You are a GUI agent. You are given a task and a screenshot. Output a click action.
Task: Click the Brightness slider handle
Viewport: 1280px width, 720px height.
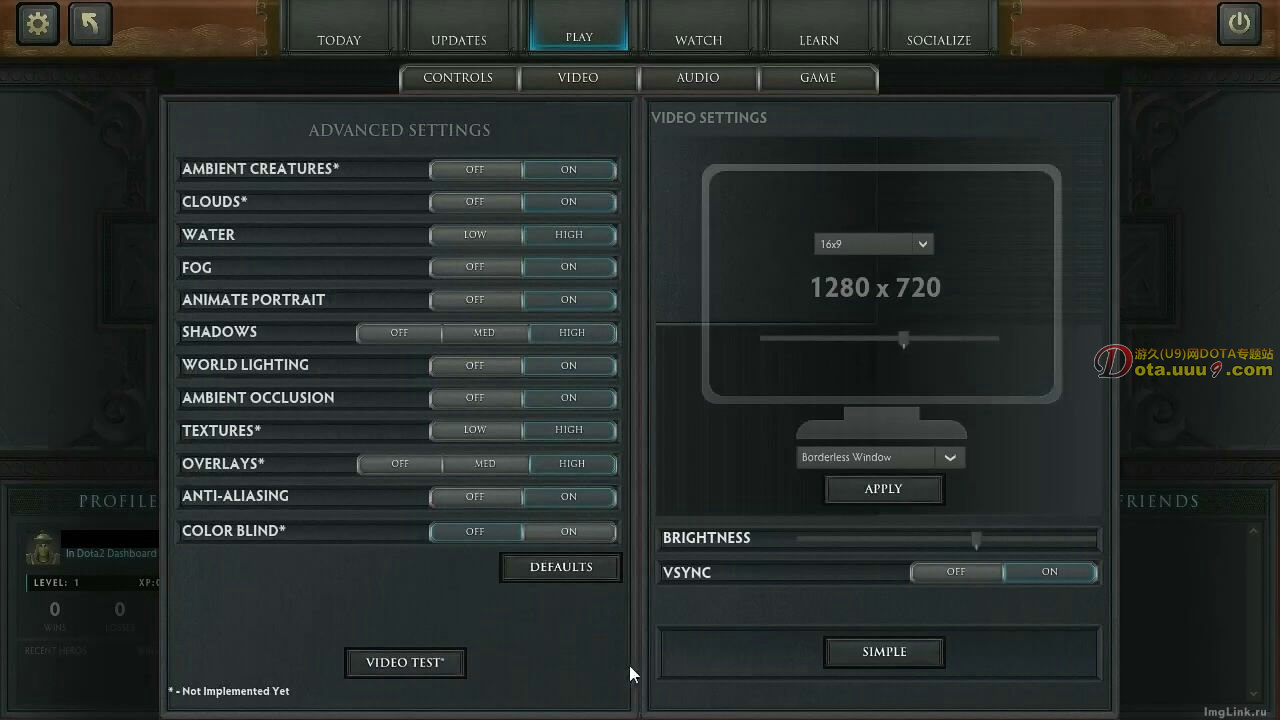[976, 541]
